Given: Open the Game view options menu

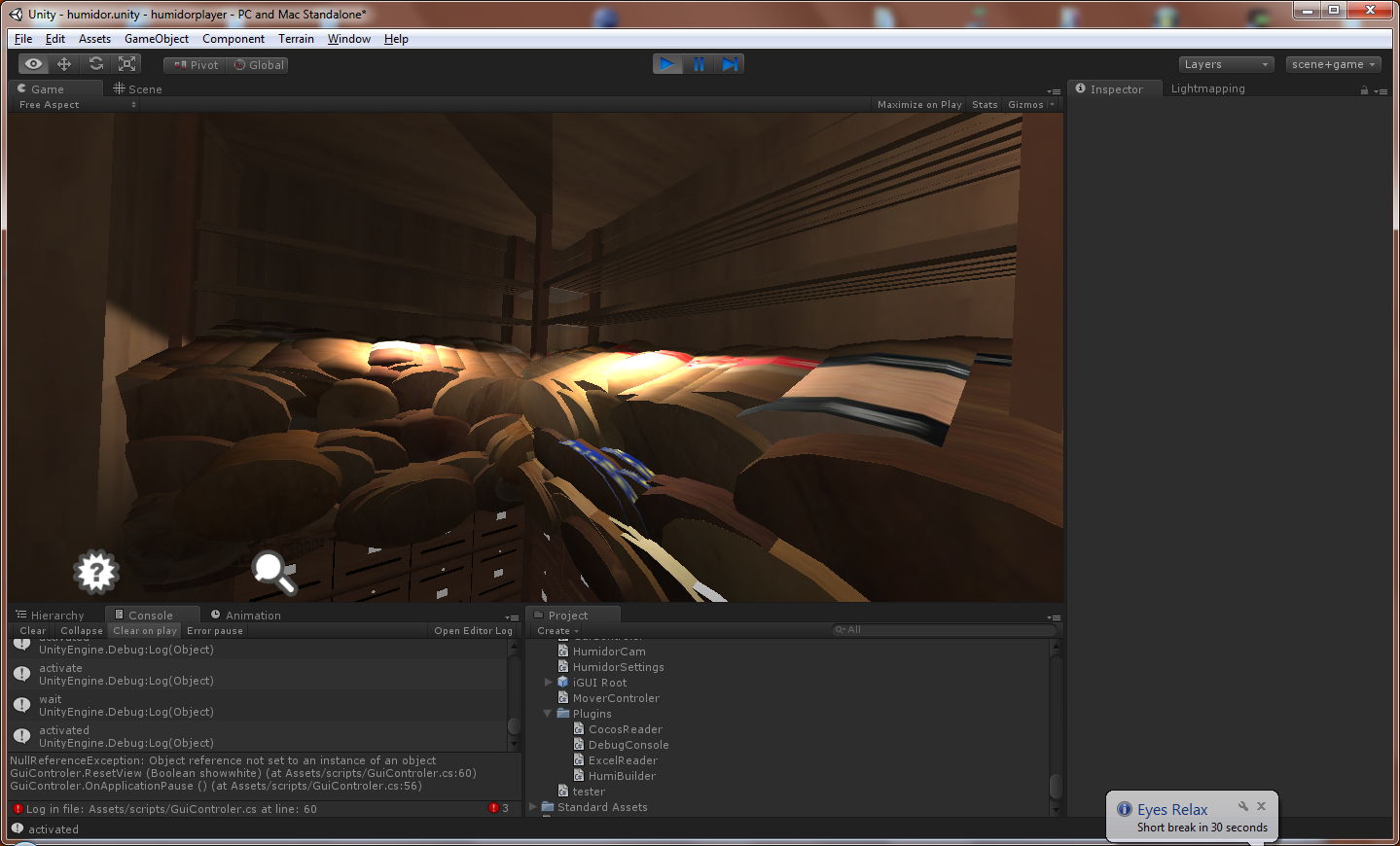Looking at the screenshot, I should pyautogui.click(x=1054, y=91).
